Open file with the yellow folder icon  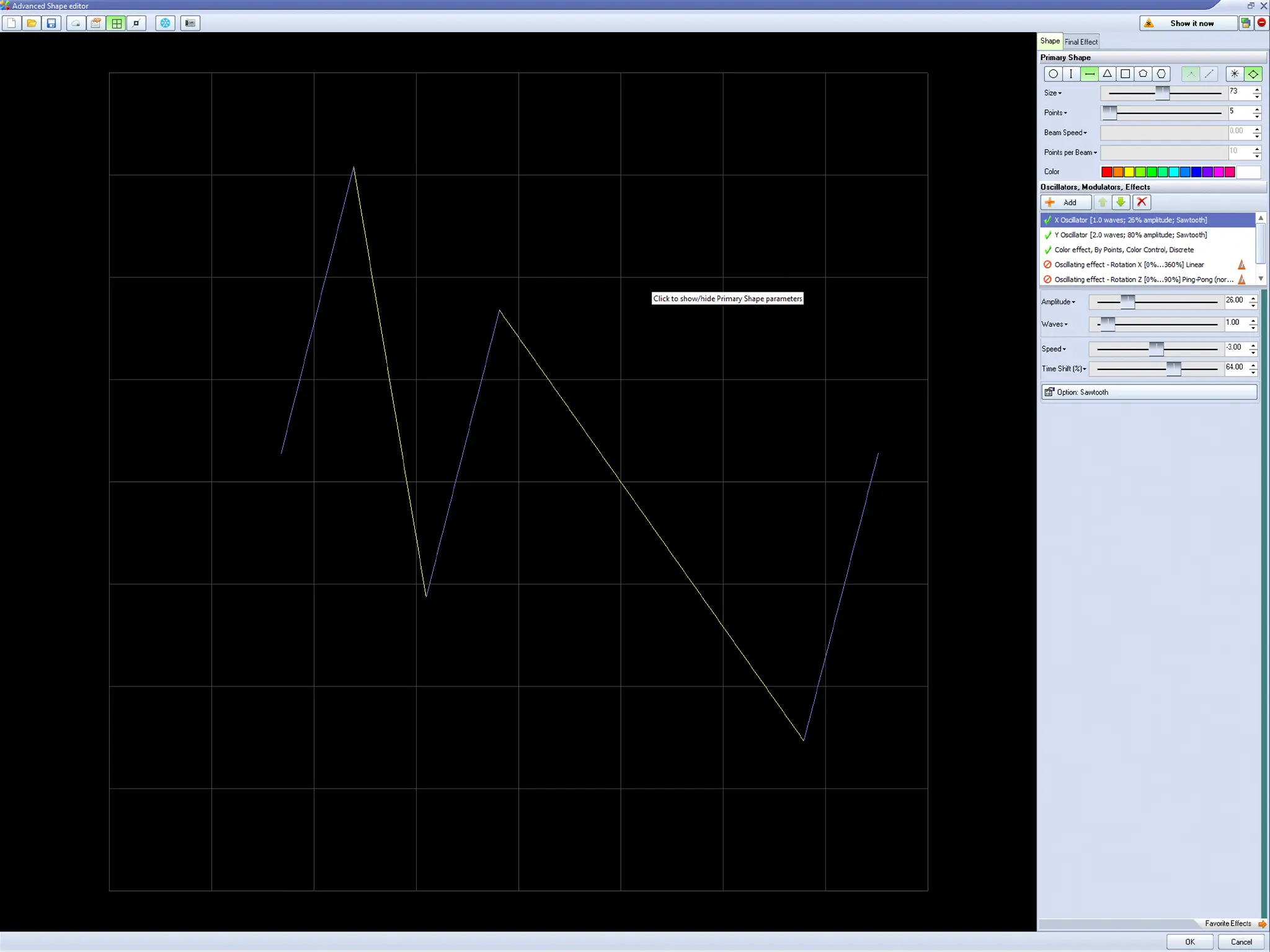pos(32,23)
